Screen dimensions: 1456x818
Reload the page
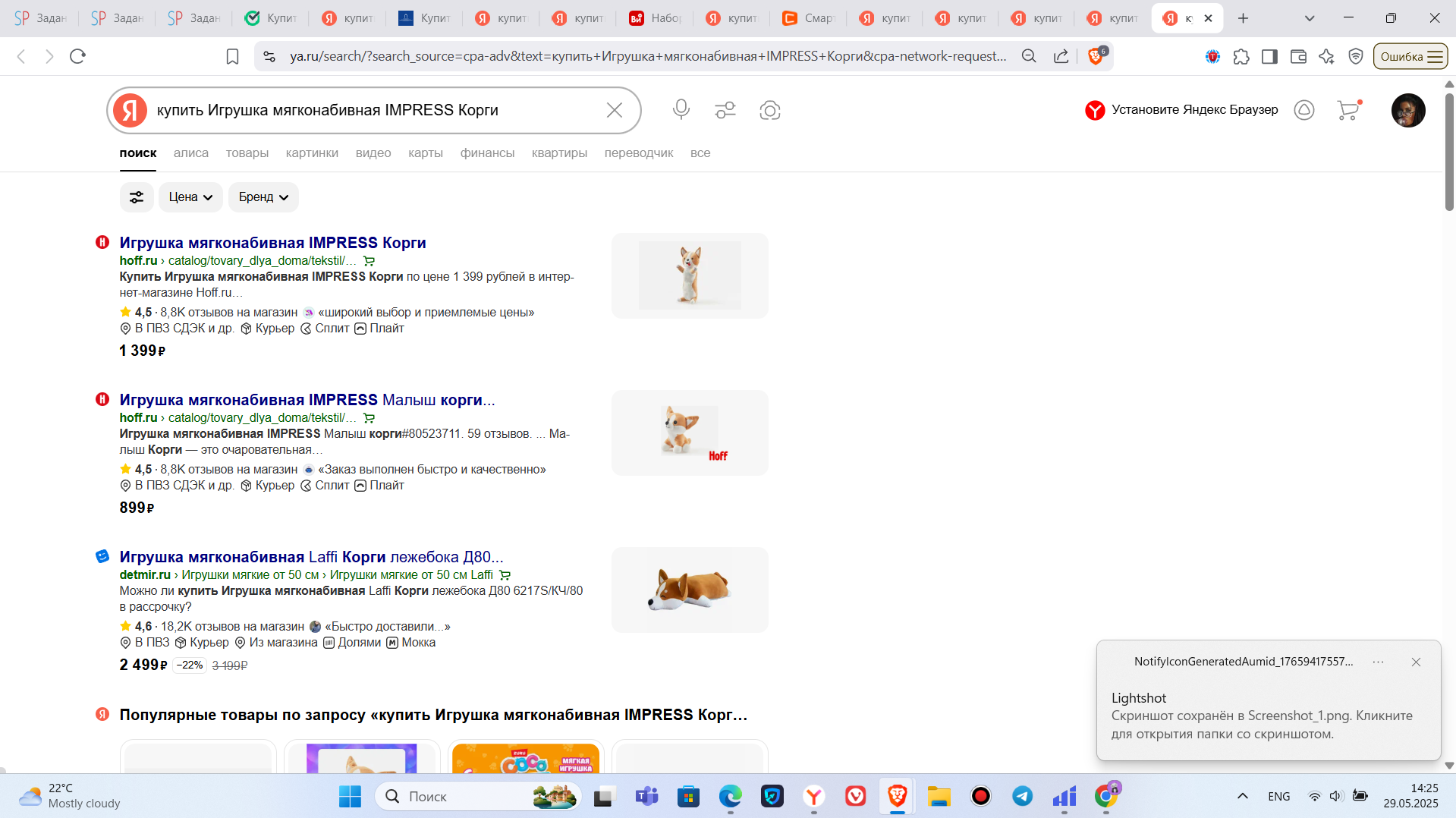[x=77, y=56]
